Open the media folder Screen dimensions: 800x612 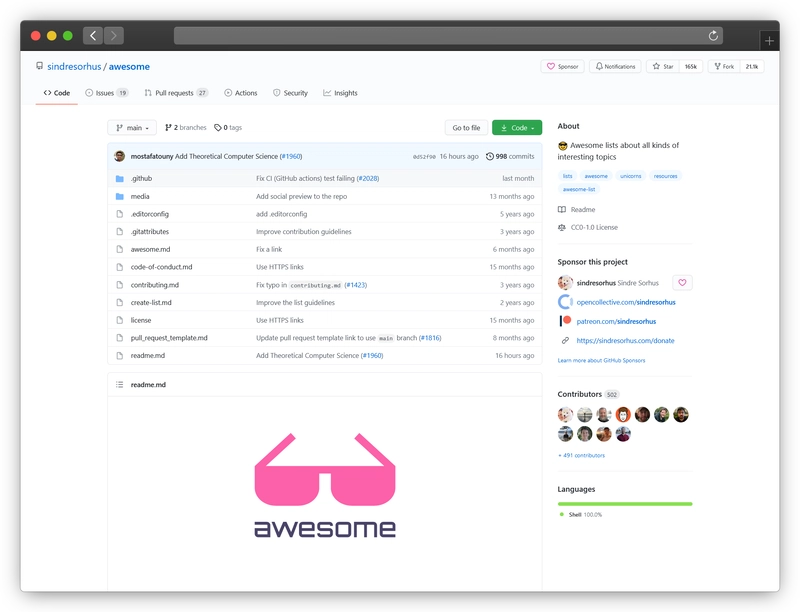pyautogui.click(x=140, y=196)
